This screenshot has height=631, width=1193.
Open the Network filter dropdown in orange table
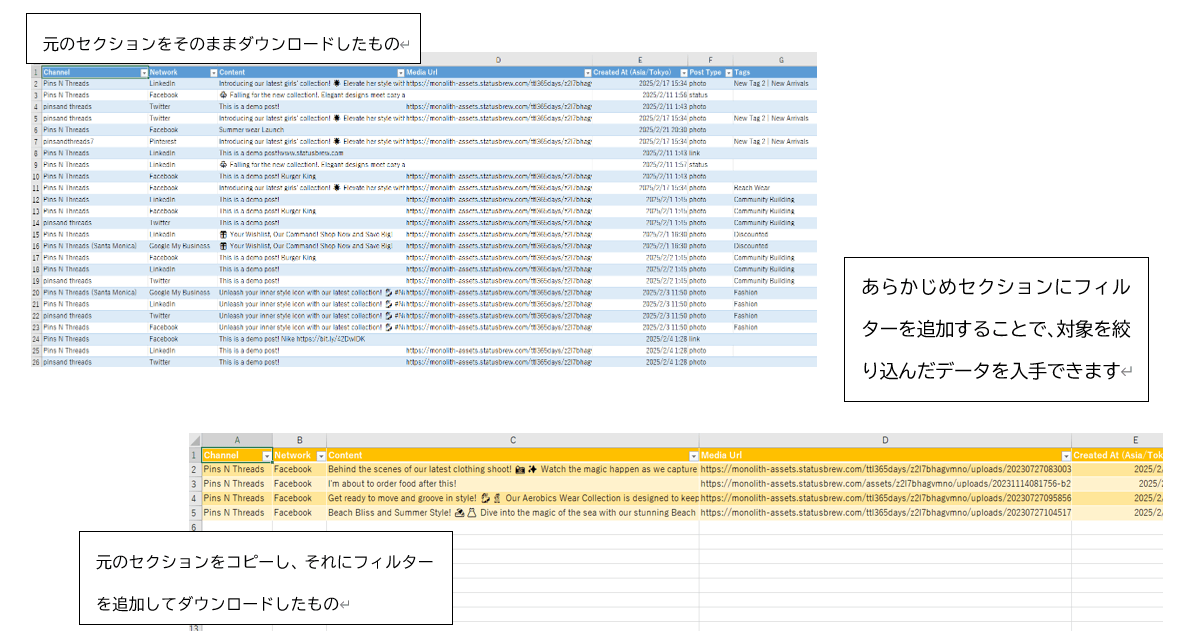click(321, 456)
